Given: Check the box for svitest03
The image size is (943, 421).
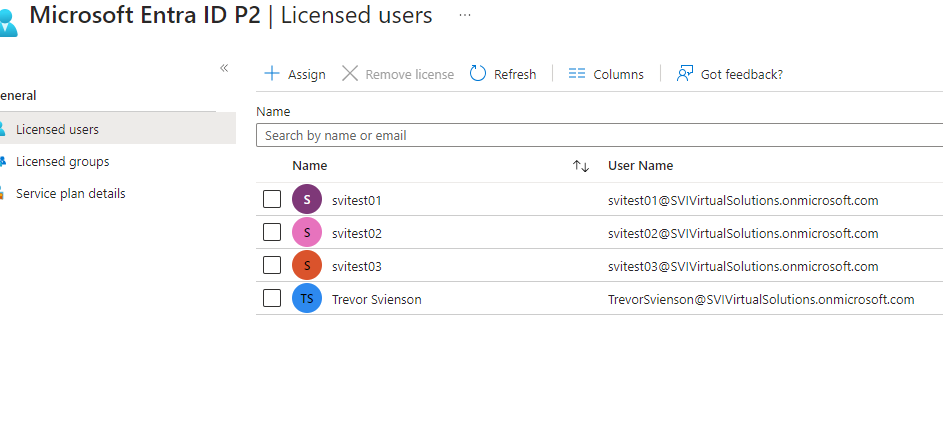Looking at the screenshot, I should pyautogui.click(x=272, y=265).
